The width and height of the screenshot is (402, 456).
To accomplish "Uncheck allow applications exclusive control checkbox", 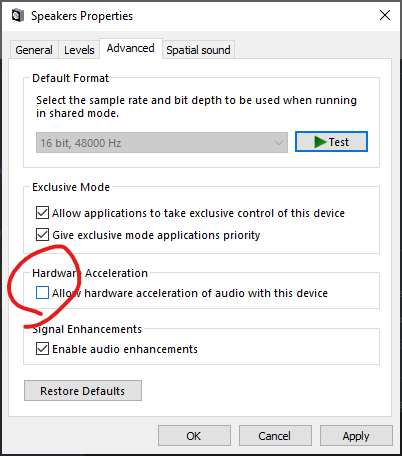I will [42, 213].
